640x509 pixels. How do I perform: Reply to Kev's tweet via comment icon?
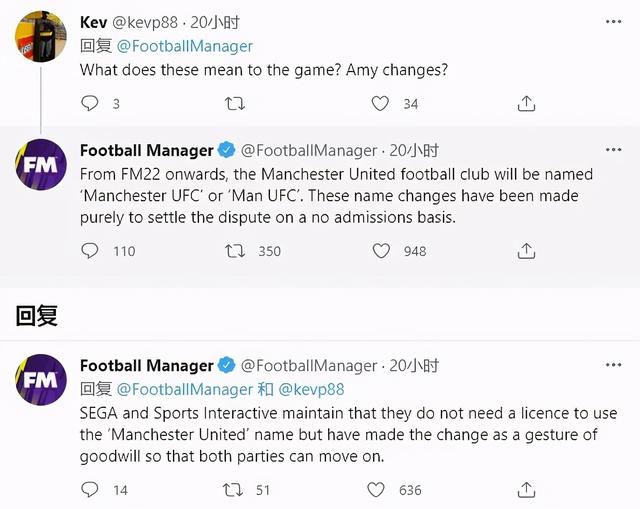coord(90,103)
